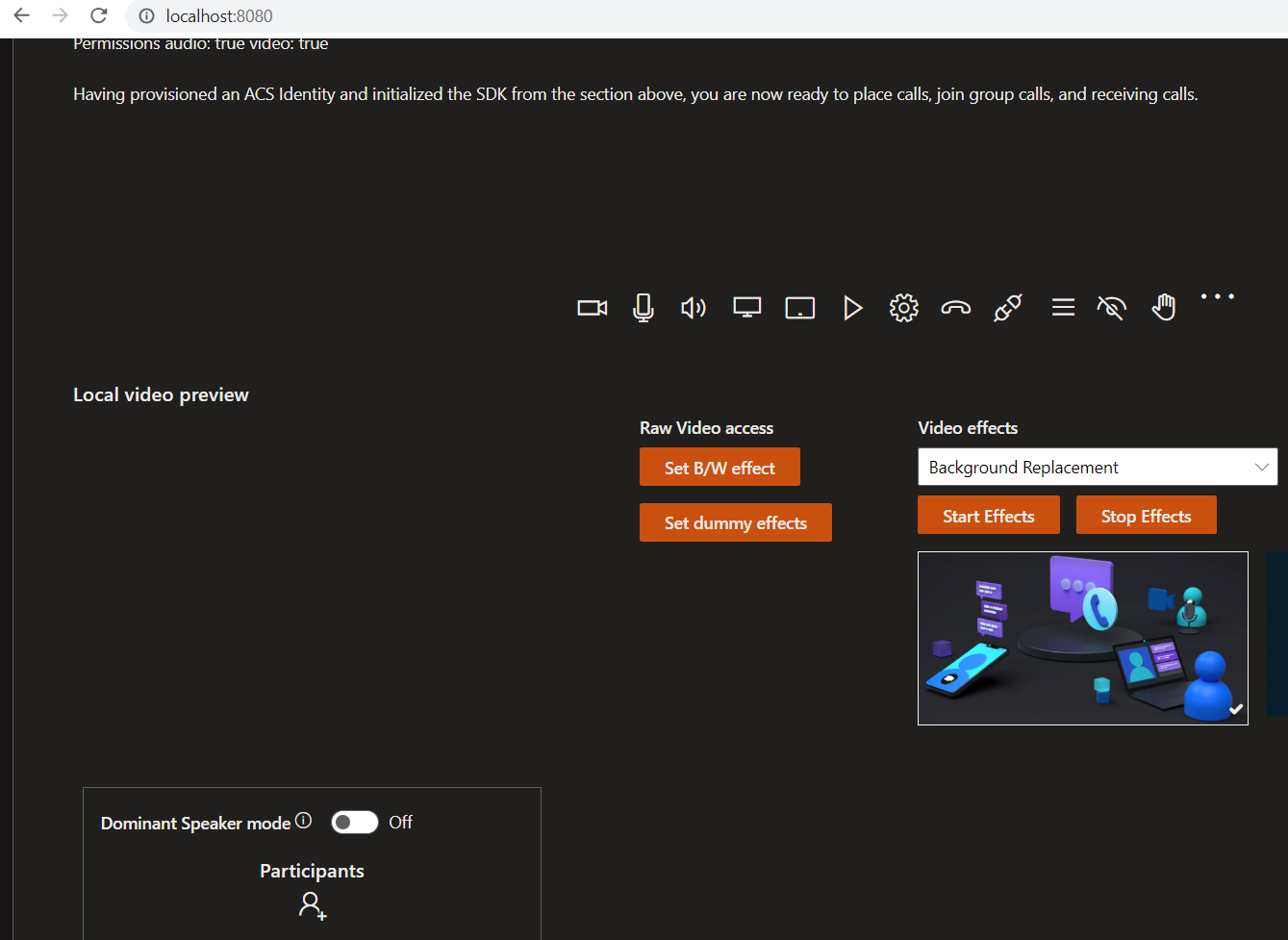Click Start Effects
This screenshot has height=940, width=1288.
click(988, 515)
